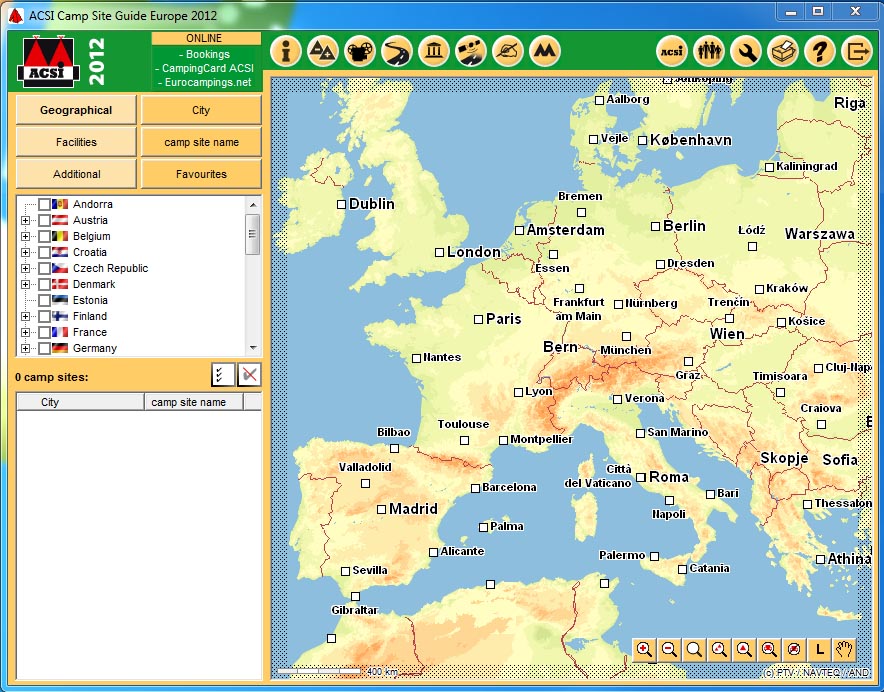Click the magnifier with one red triangle
This screenshot has width=884, height=692.
click(x=744, y=650)
